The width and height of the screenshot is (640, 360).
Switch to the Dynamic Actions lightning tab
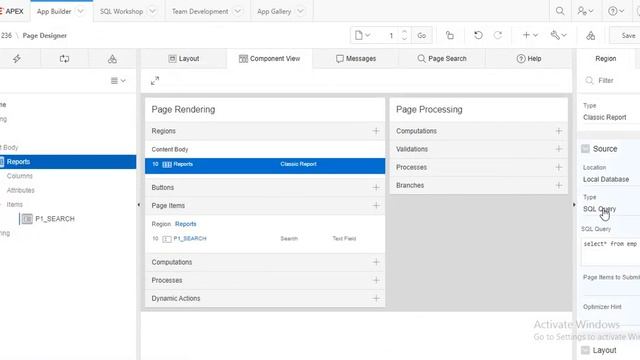coord(17,59)
